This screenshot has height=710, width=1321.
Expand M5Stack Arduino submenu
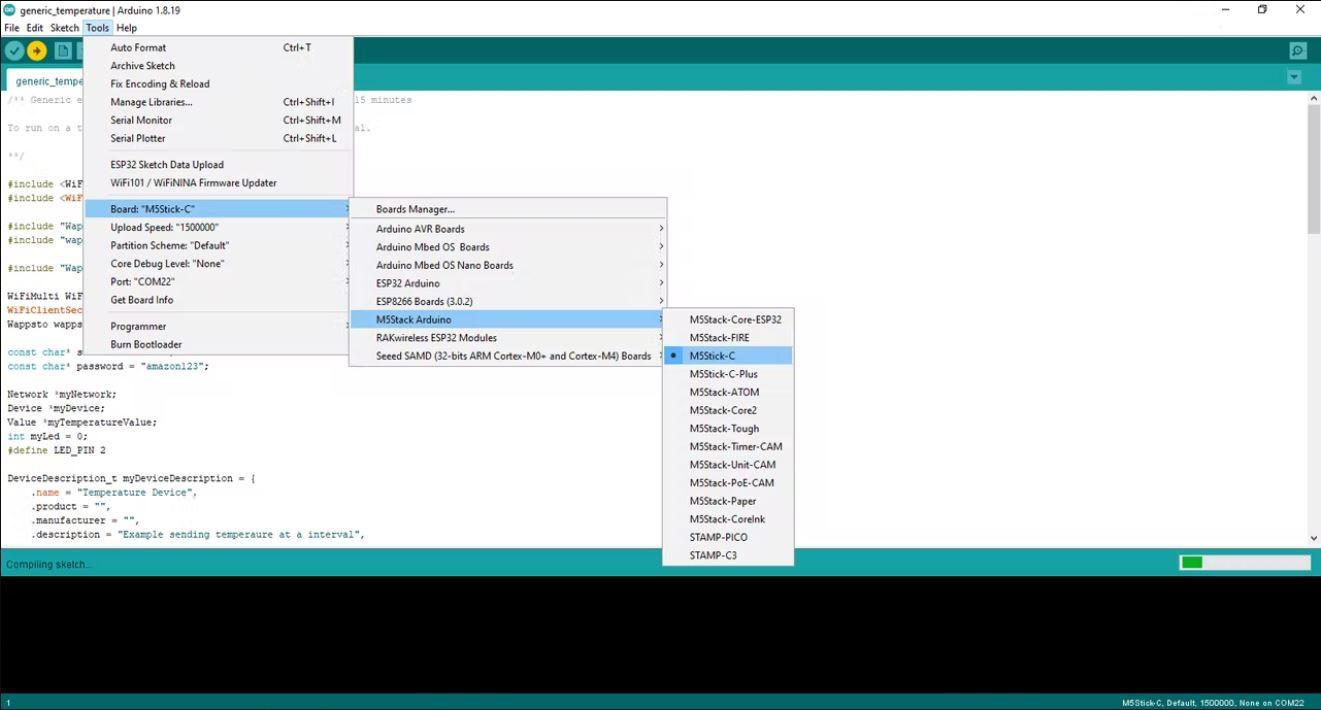click(507, 320)
